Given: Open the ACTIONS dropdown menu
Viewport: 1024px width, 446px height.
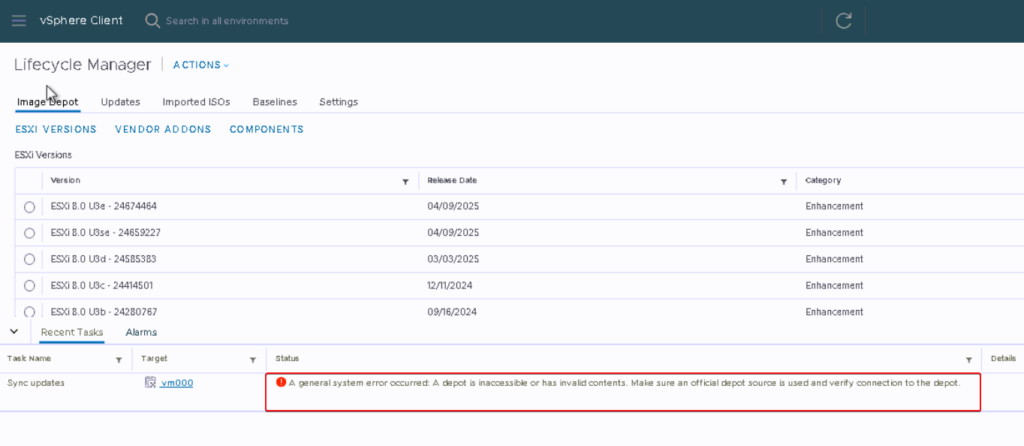Looking at the screenshot, I should 201,65.
